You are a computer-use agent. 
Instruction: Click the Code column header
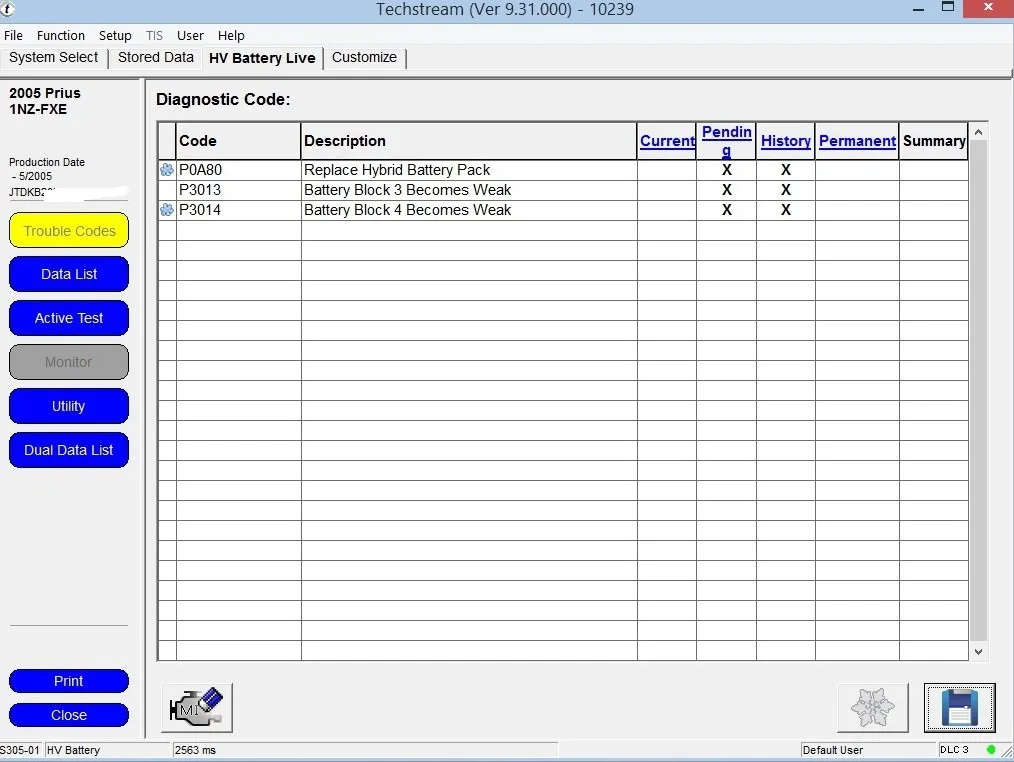coord(239,141)
